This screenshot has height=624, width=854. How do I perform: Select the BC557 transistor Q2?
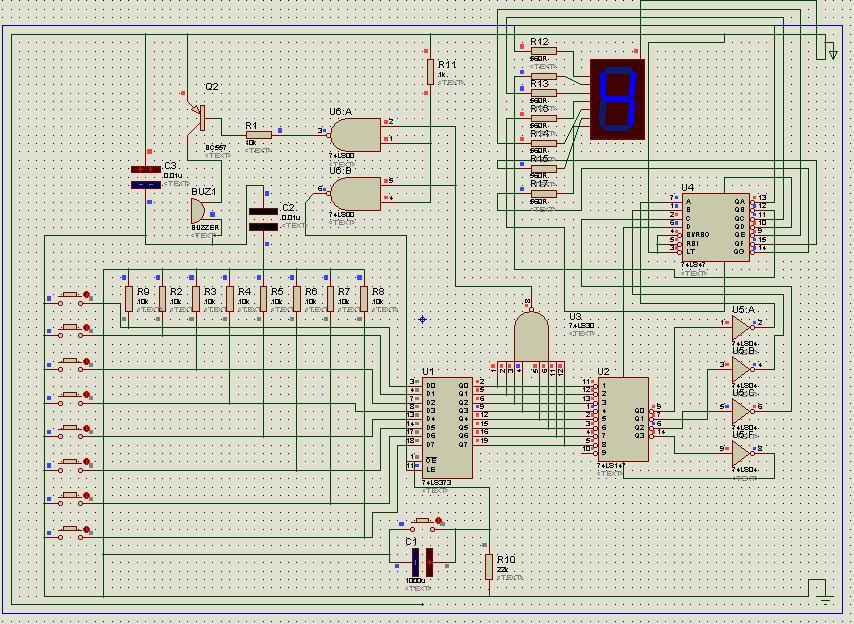pyautogui.click(x=198, y=118)
